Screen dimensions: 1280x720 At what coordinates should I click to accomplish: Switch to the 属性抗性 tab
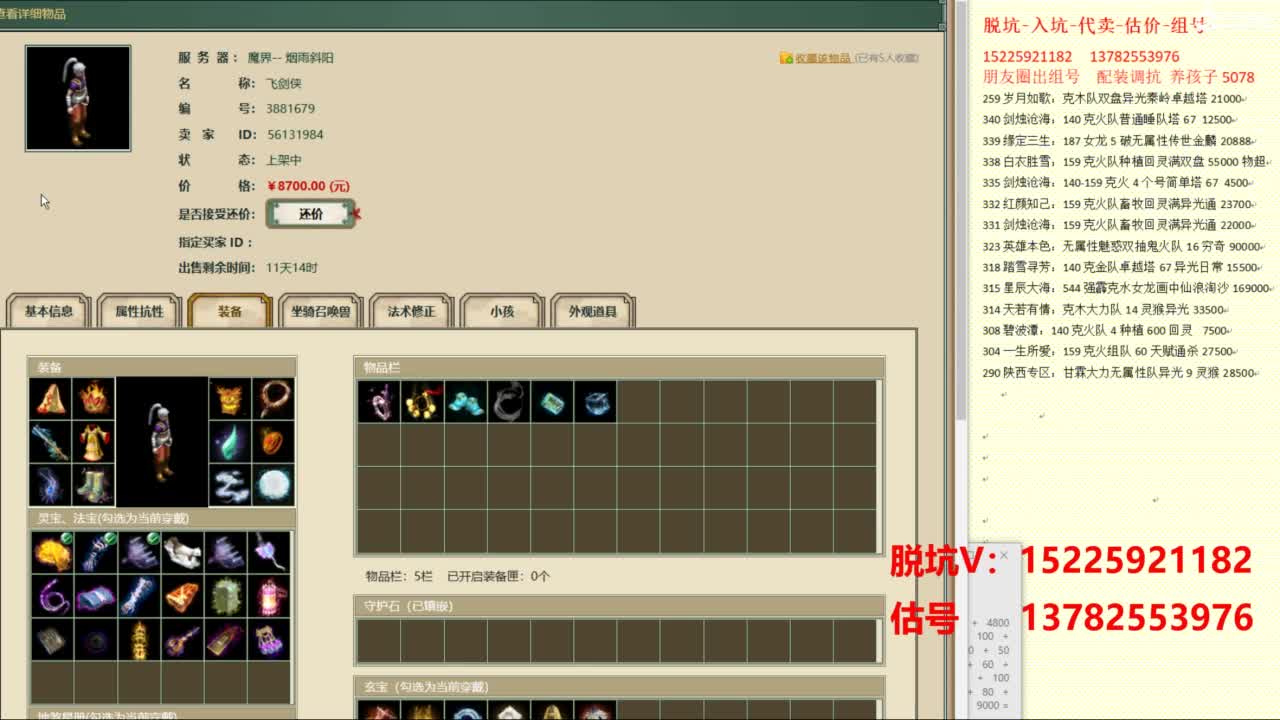139,311
